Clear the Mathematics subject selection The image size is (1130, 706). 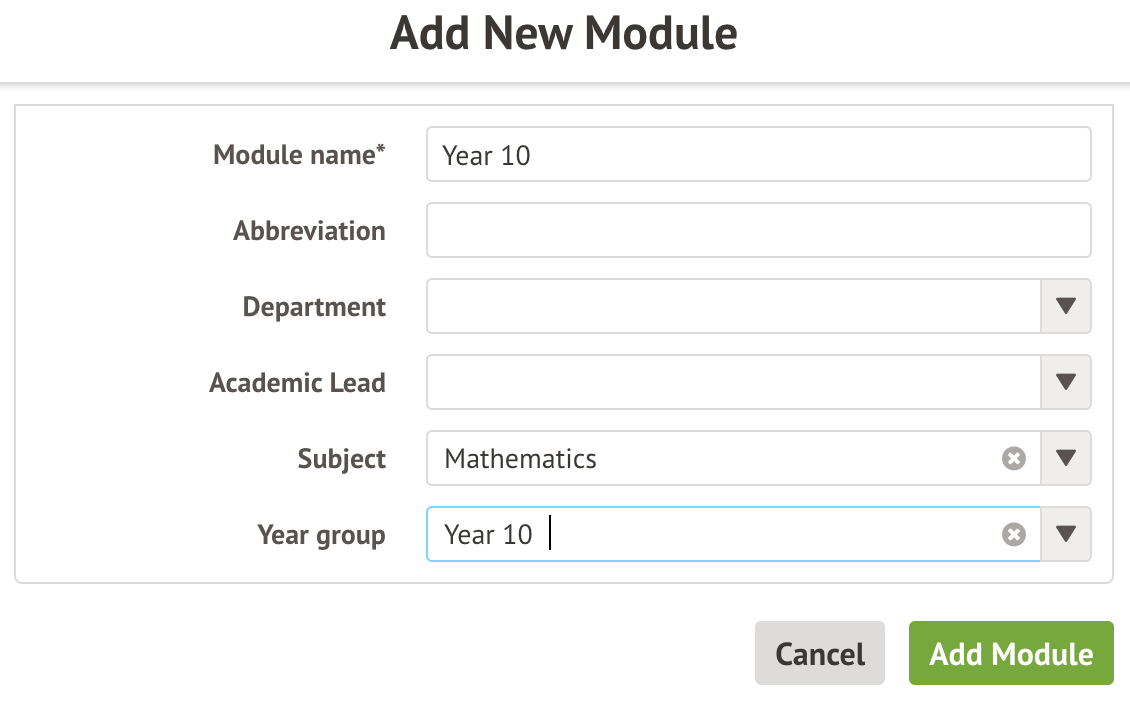pos(1014,458)
